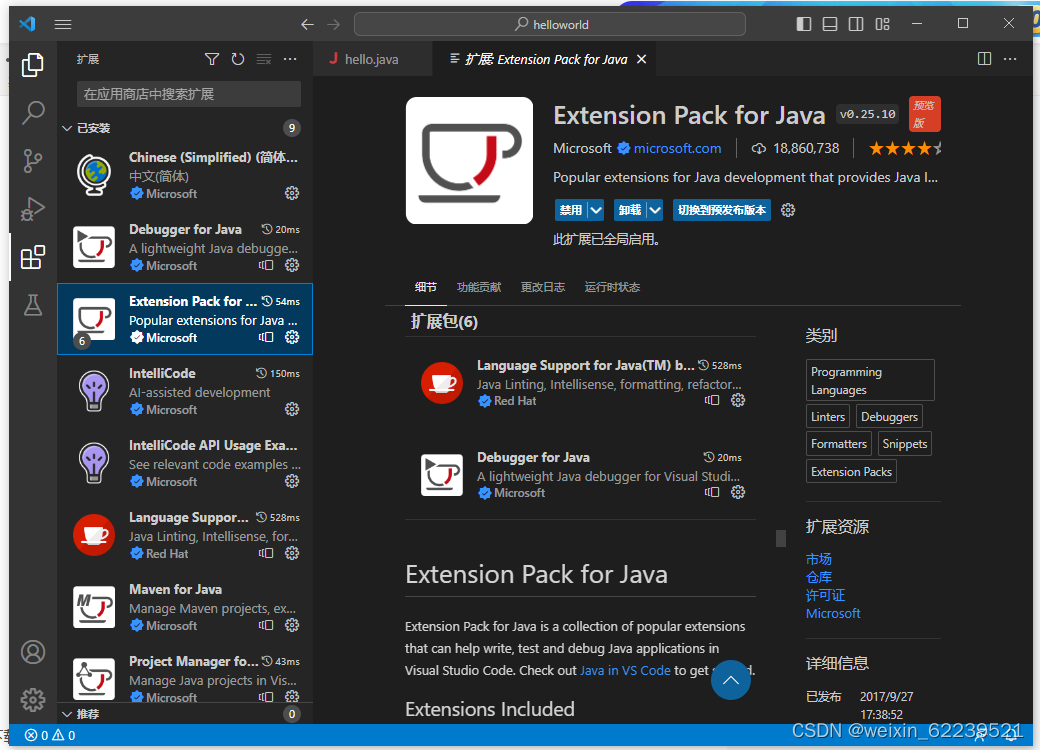Open the Testing flask view
The height and width of the screenshot is (750, 1040).
32,305
